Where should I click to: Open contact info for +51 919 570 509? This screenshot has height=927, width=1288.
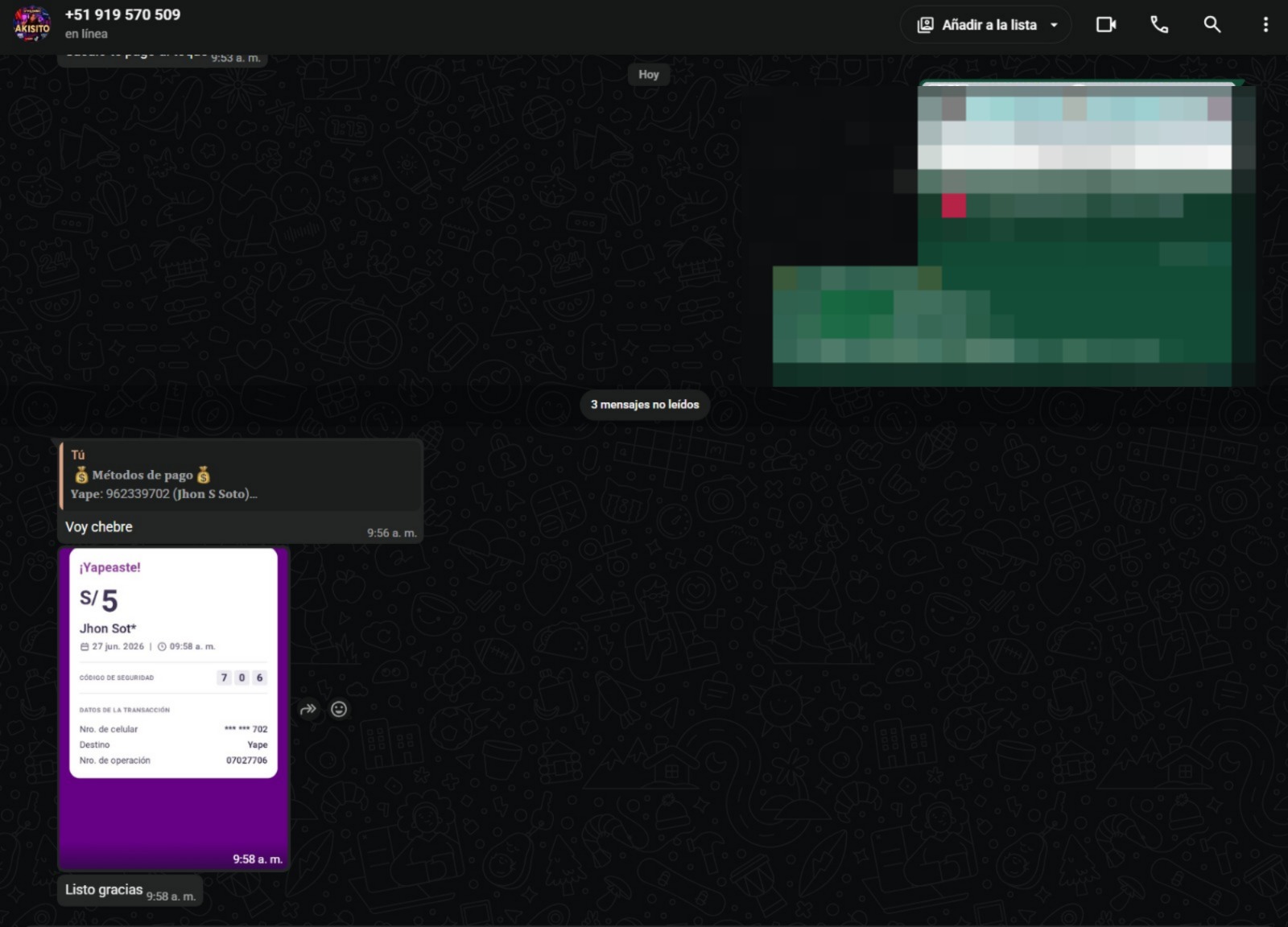122,14
